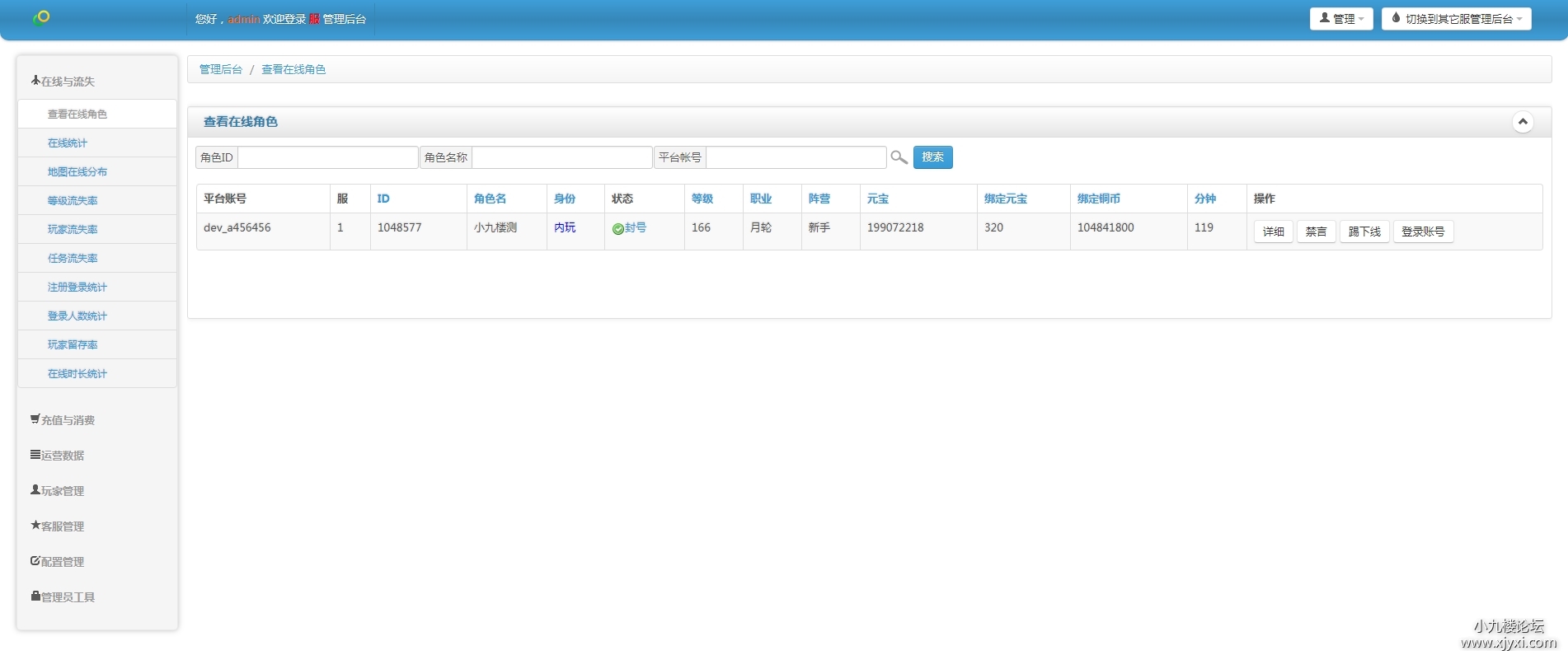Click the green status icon next to 封号
This screenshot has height=655, width=1568.
coord(617,229)
